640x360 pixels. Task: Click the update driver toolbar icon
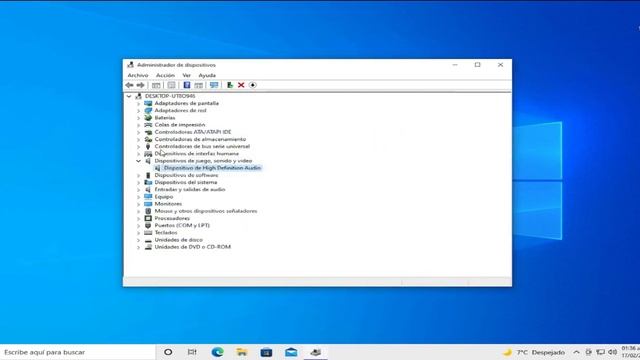coord(230,85)
